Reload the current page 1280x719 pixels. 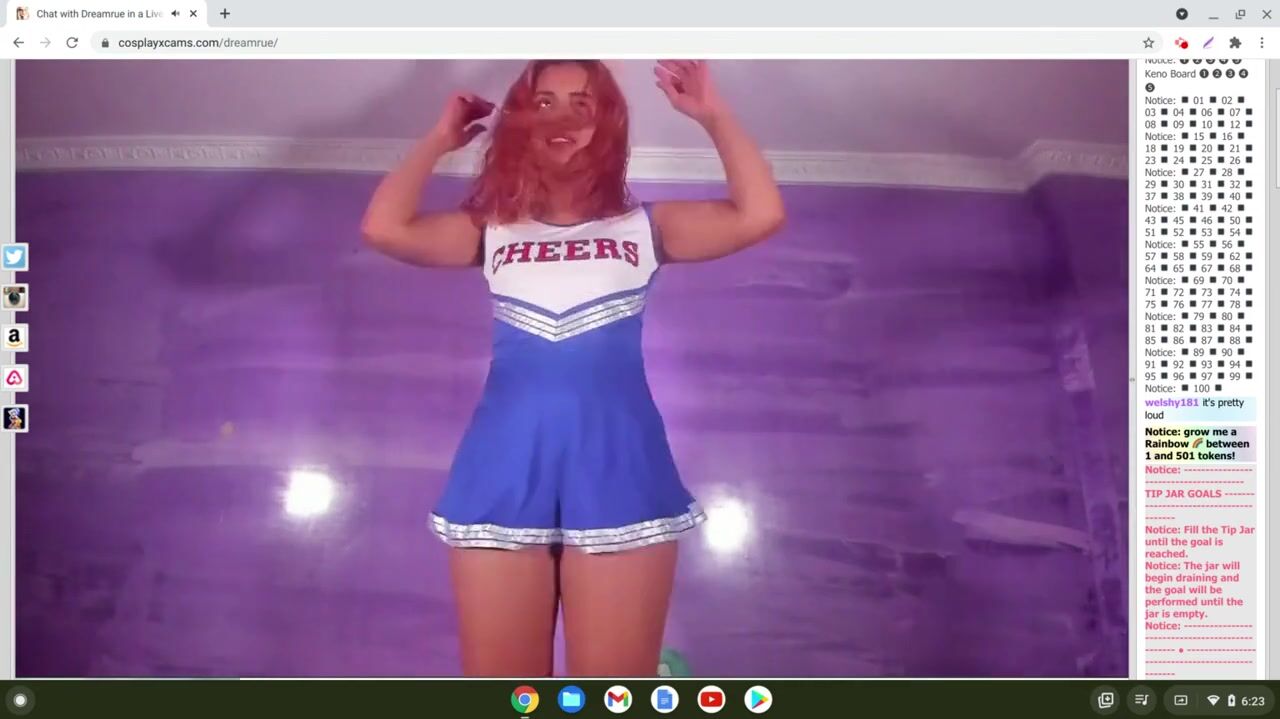72,43
